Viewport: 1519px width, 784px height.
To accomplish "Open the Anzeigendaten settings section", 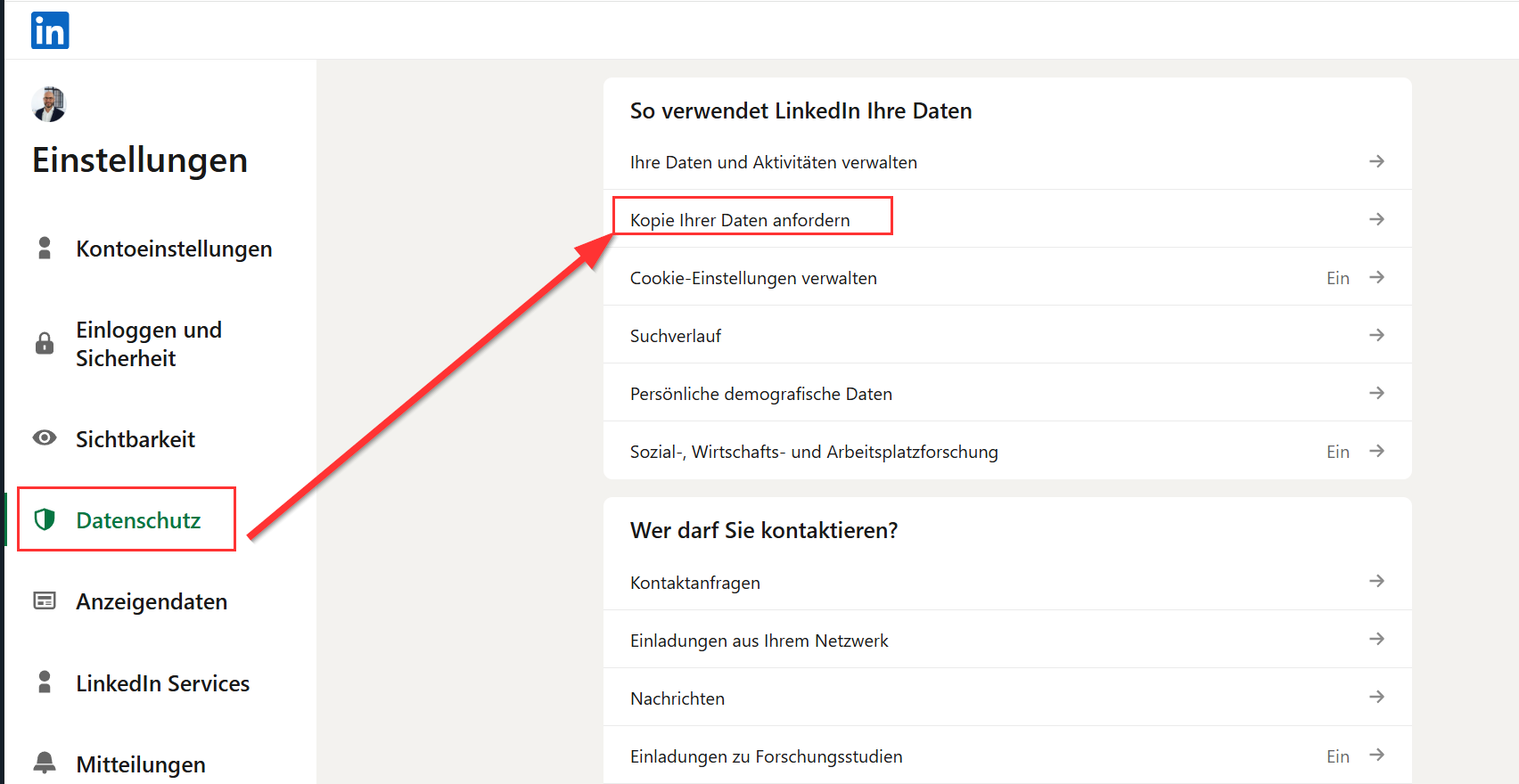I will point(152,601).
